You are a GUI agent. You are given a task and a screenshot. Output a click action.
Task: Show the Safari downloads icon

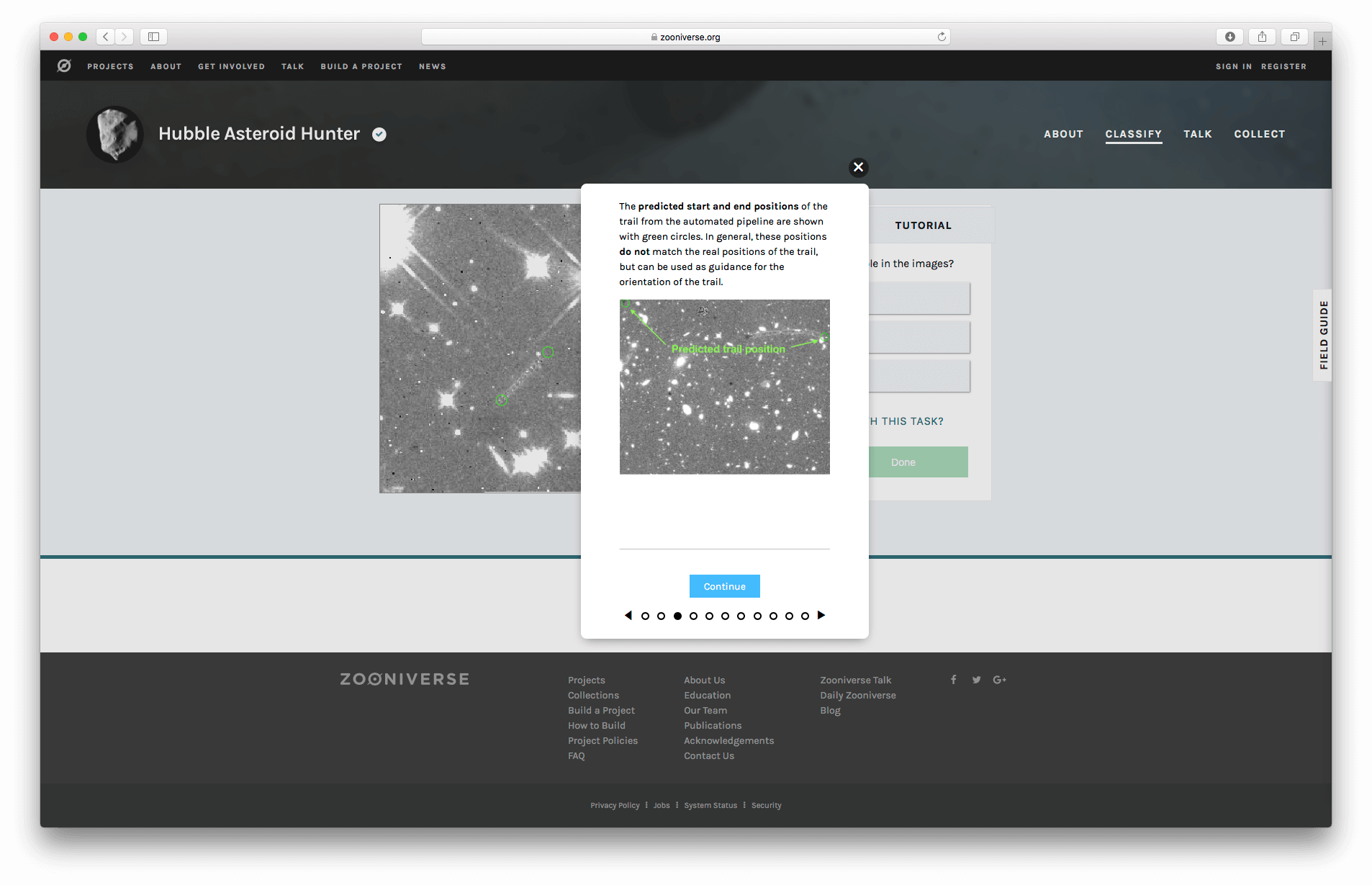(1230, 37)
